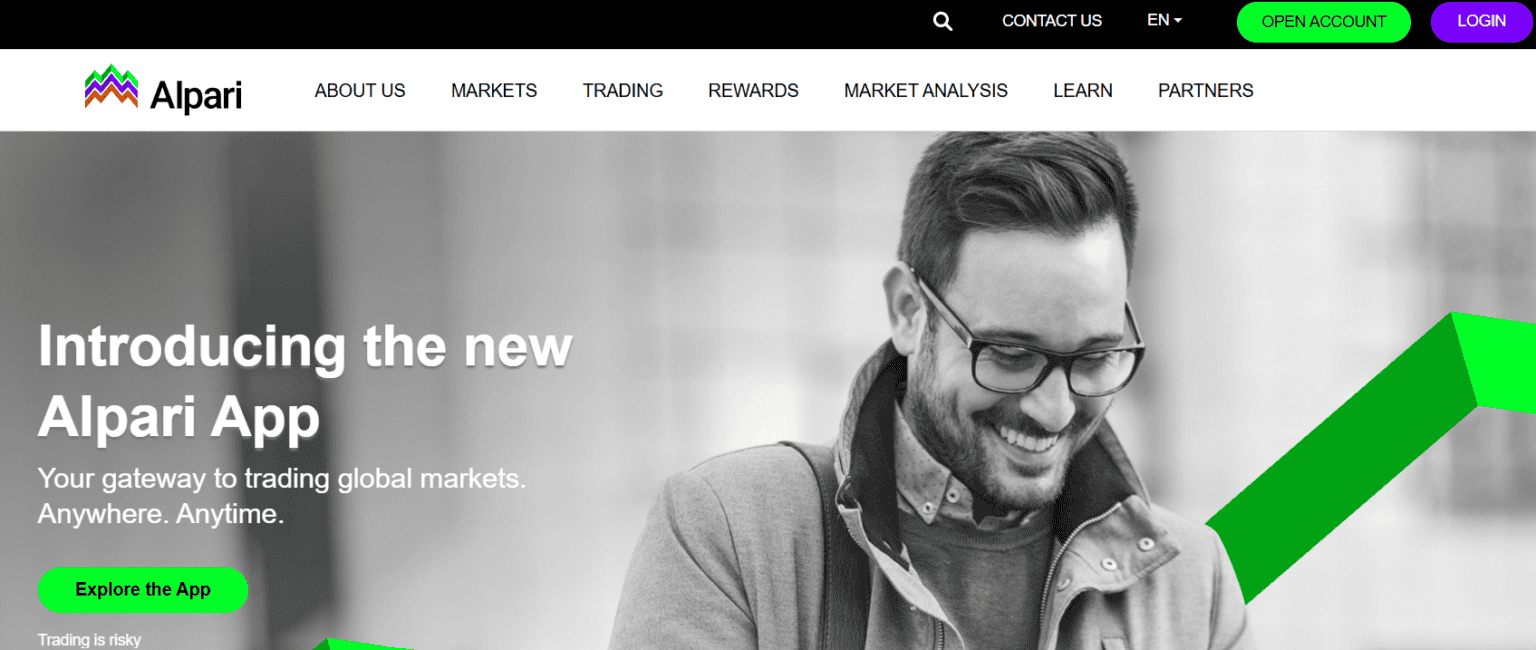Screen dimensions: 1536x650
Task: Open the Markets menu
Action: pos(494,90)
